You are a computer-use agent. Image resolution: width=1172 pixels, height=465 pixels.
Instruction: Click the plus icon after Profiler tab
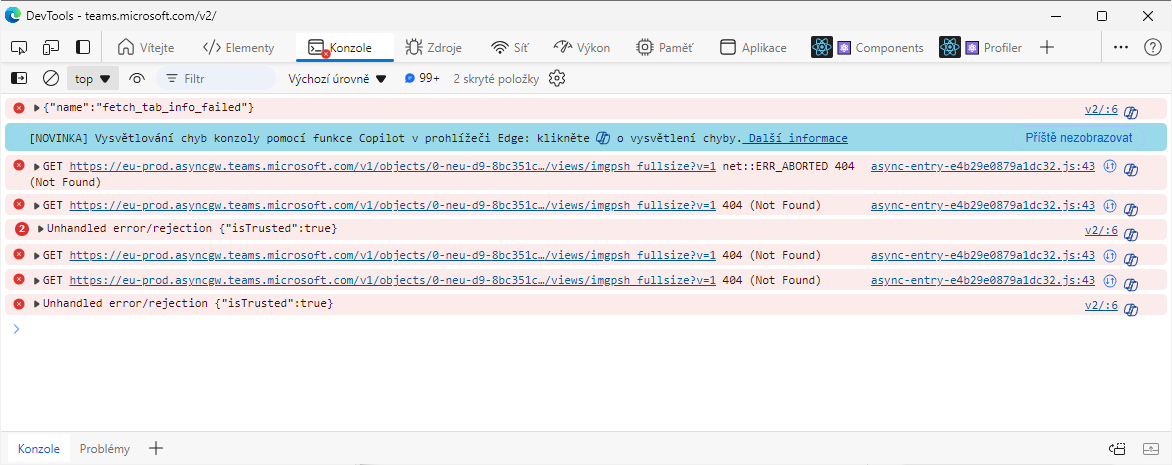[1047, 47]
